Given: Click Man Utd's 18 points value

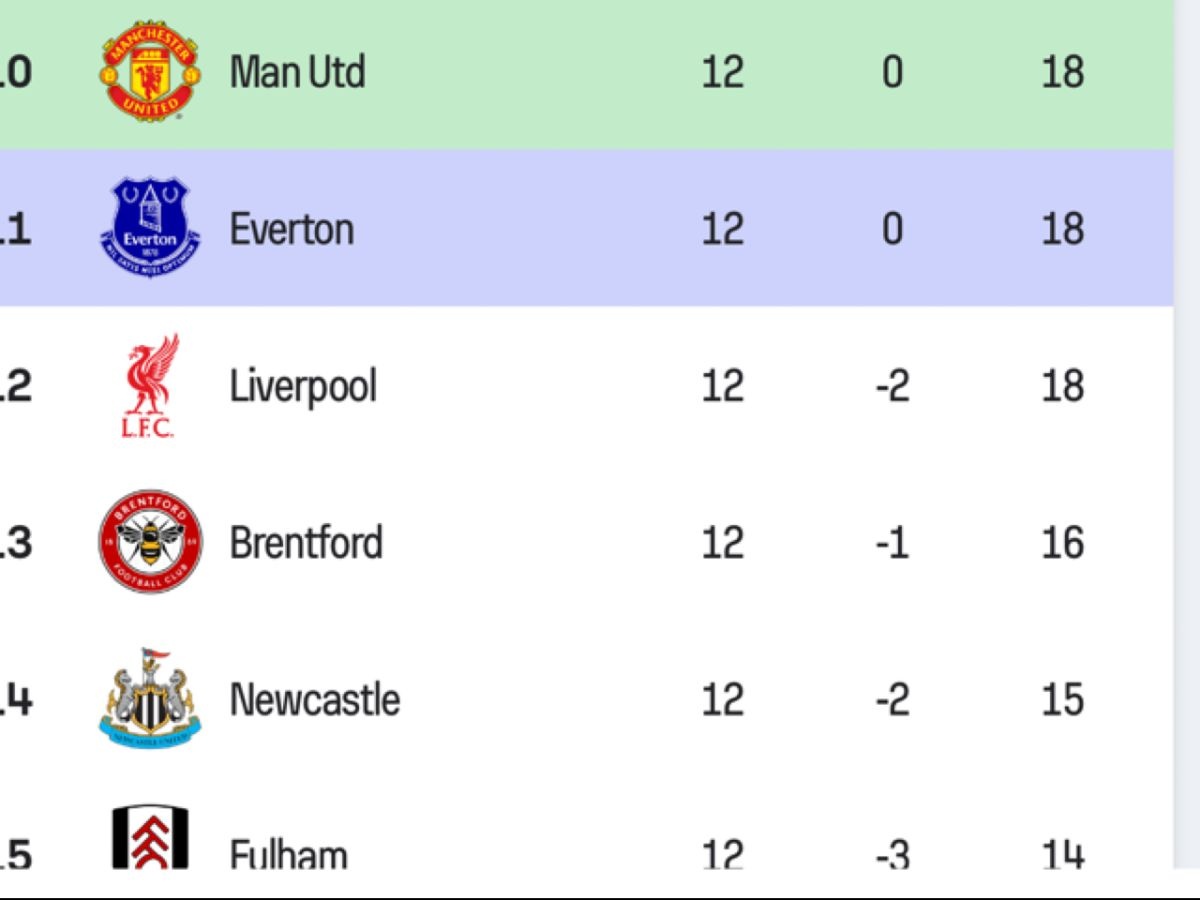Looking at the screenshot, I should click(1062, 72).
